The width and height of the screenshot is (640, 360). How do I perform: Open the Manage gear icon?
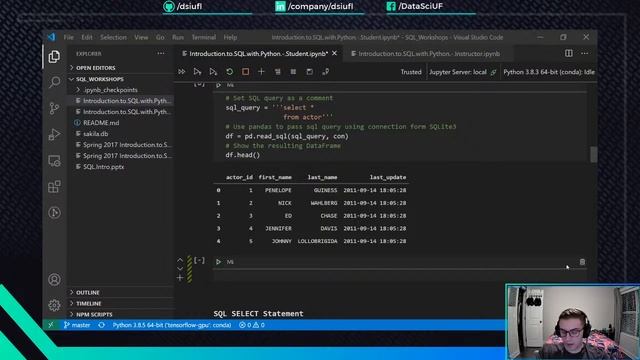pyautogui.click(x=54, y=305)
